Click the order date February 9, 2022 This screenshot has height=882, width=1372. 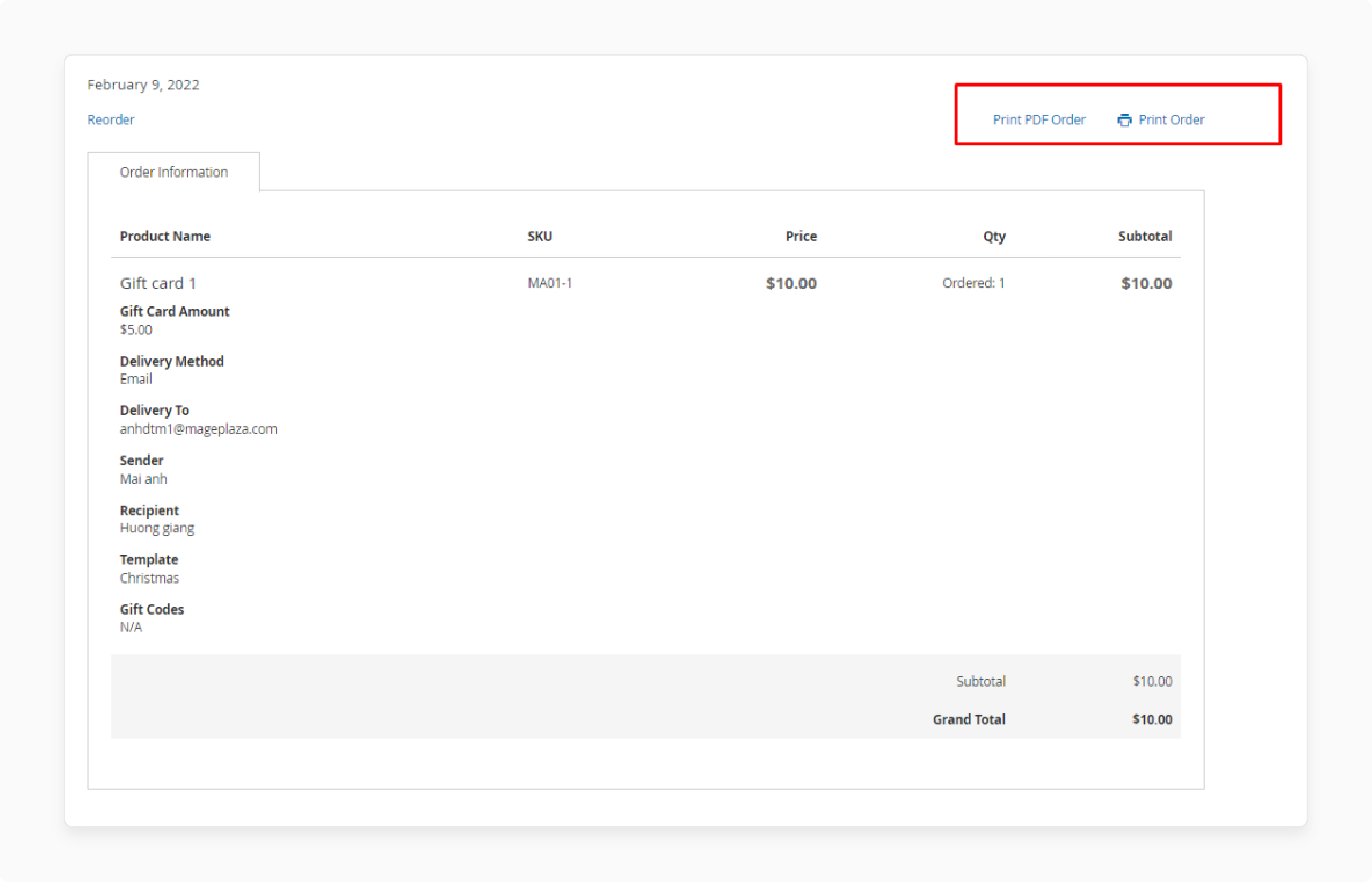143,85
